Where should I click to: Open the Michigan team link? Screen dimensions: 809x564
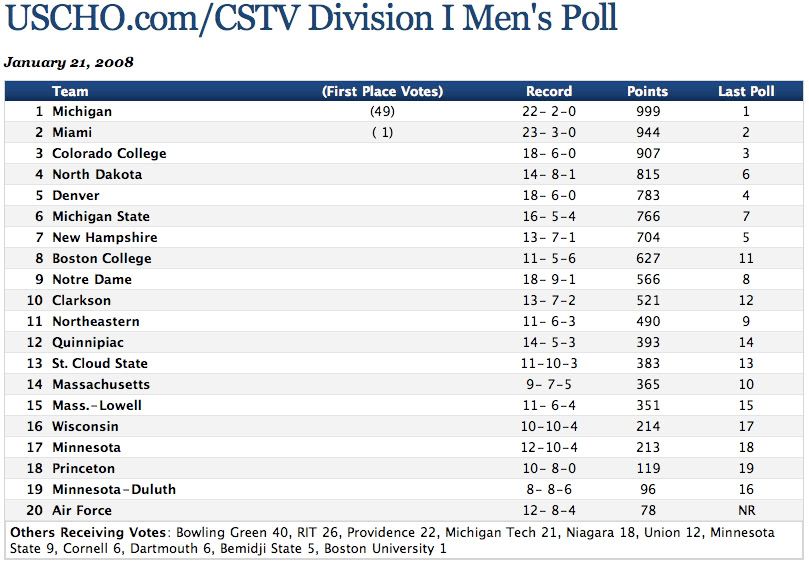[82, 112]
